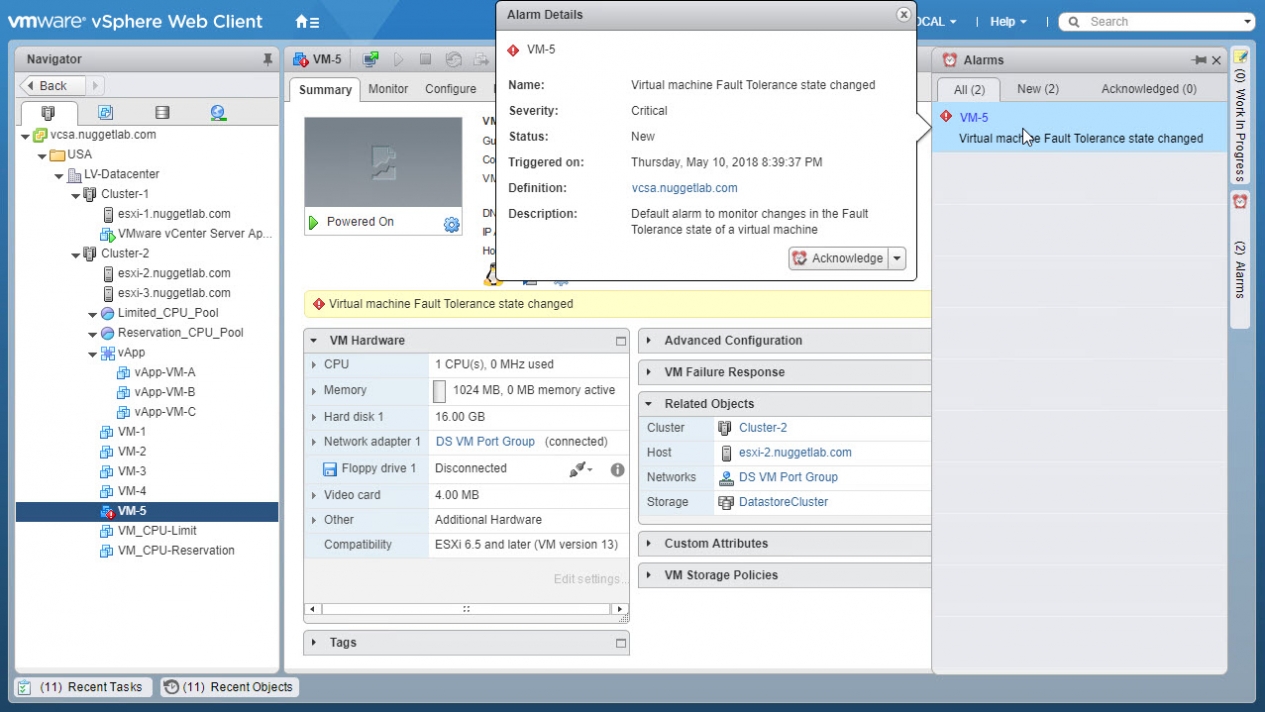
Task: Switch to VMs and Templates navigator view
Action: (105, 113)
